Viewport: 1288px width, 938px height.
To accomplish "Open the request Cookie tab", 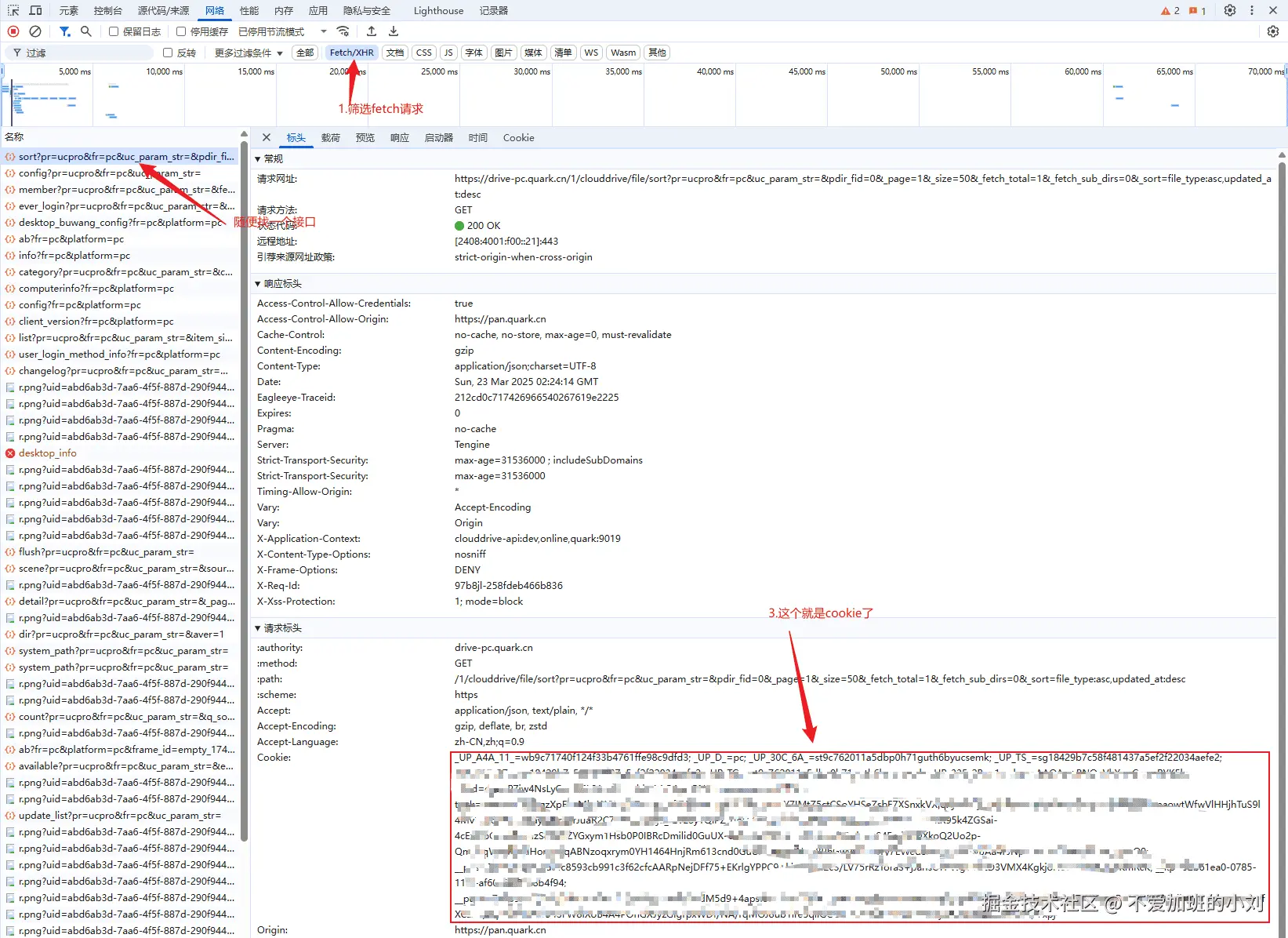I will tap(519, 137).
